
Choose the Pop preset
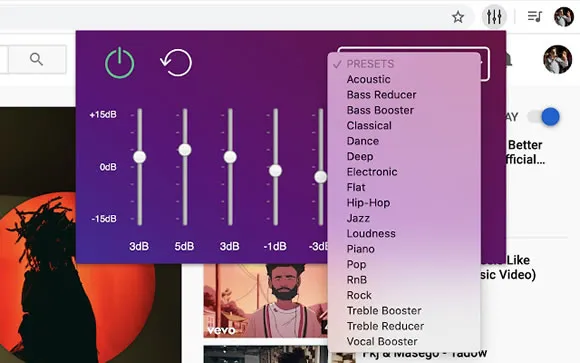[356, 265]
